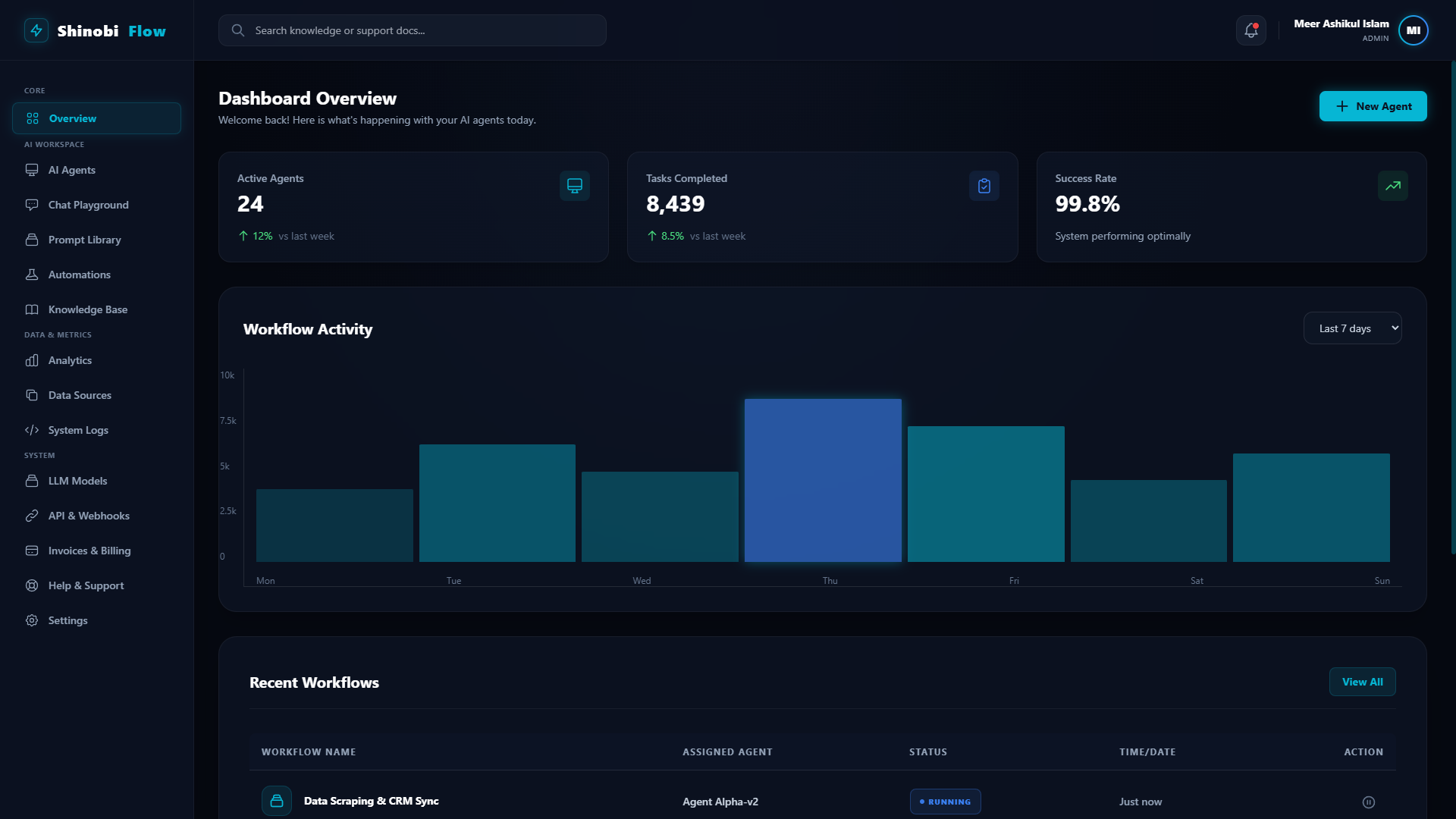The width and height of the screenshot is (1456, 819).
Task: Pause the Data Scraping & CRM Sync workflow
Action: (1369, 802)
